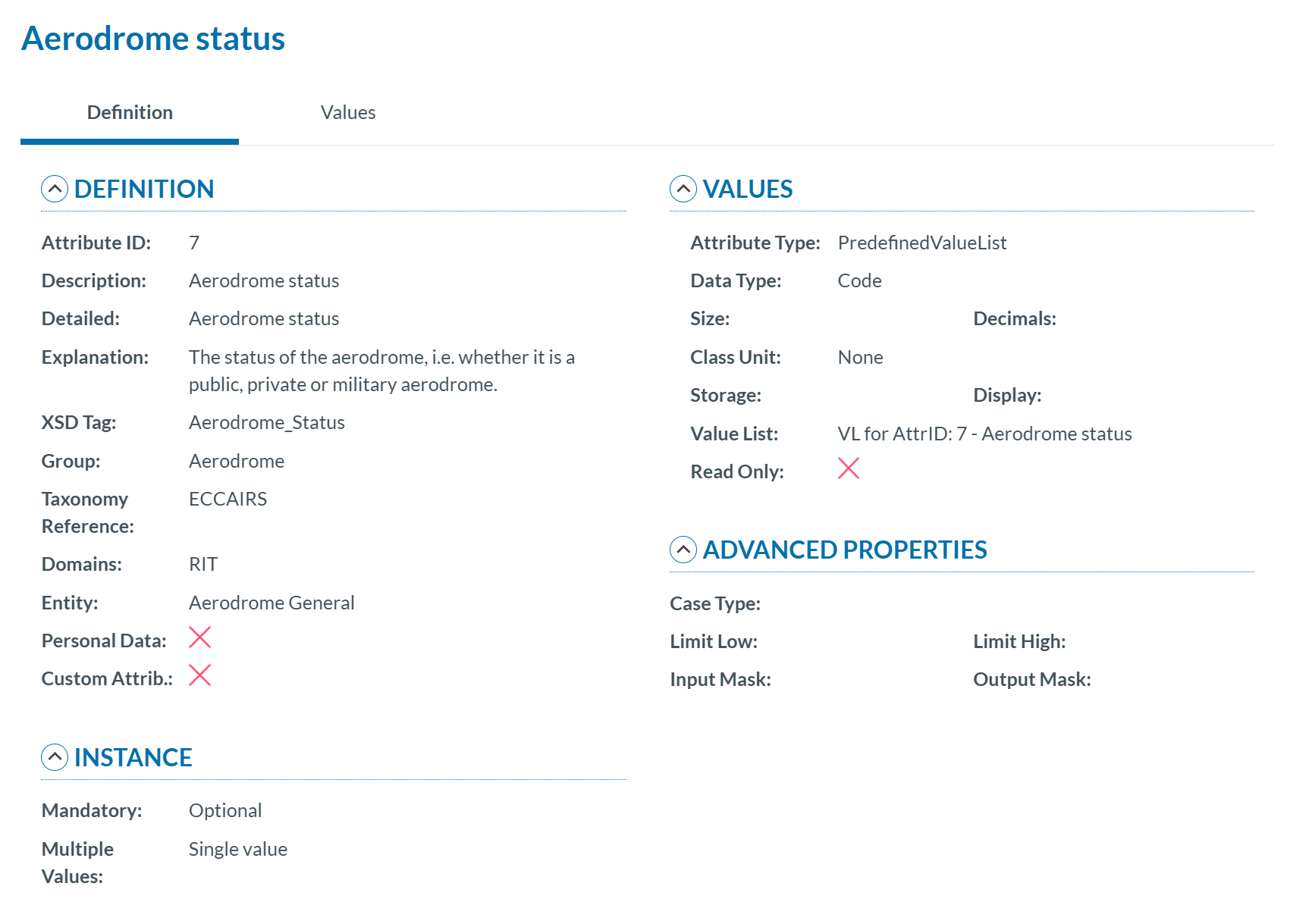Collapse the DEFINITION section chevron icon
Screen dimensions: 1309x924
55,189
